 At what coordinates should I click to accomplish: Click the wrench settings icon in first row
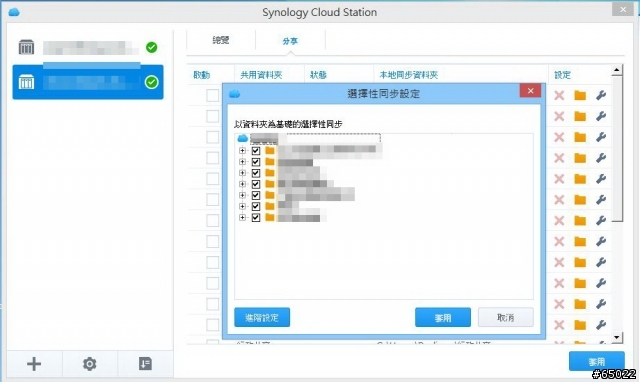point(601,96)
